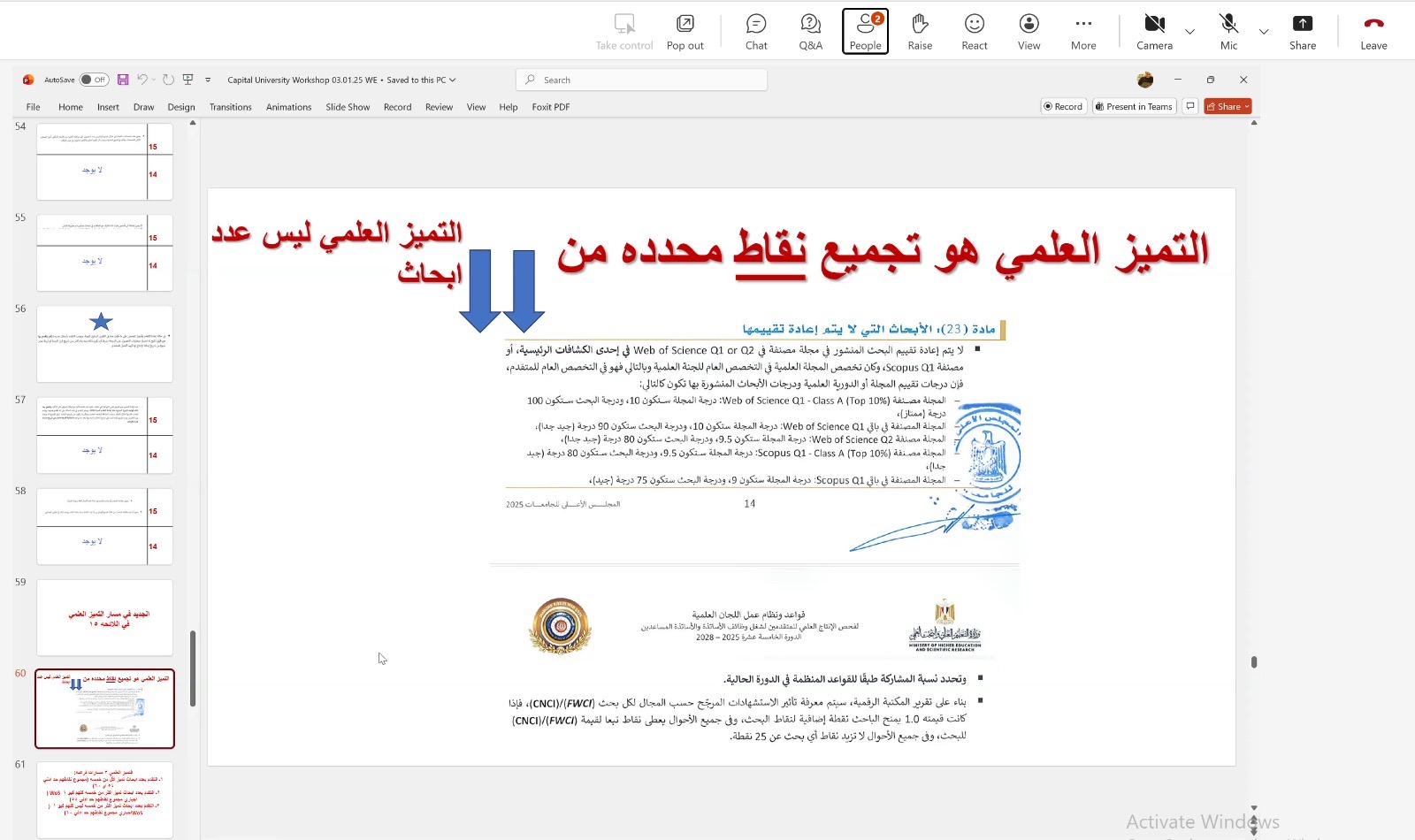1415x840 pixels.
Task: Click the Share screen icon
Action: (1302, 32)
